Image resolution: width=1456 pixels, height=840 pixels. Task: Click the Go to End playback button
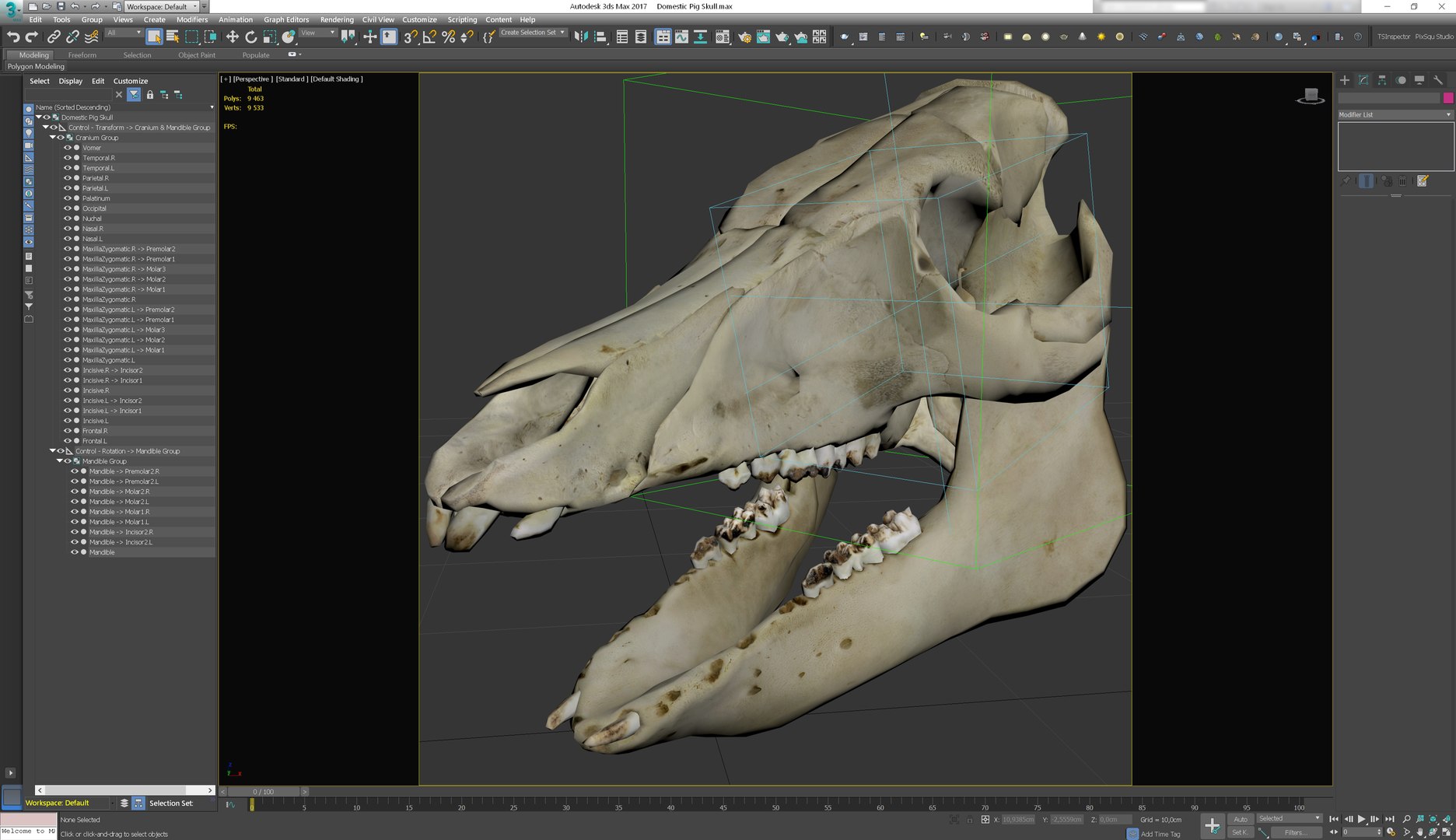click(1389, 819)
